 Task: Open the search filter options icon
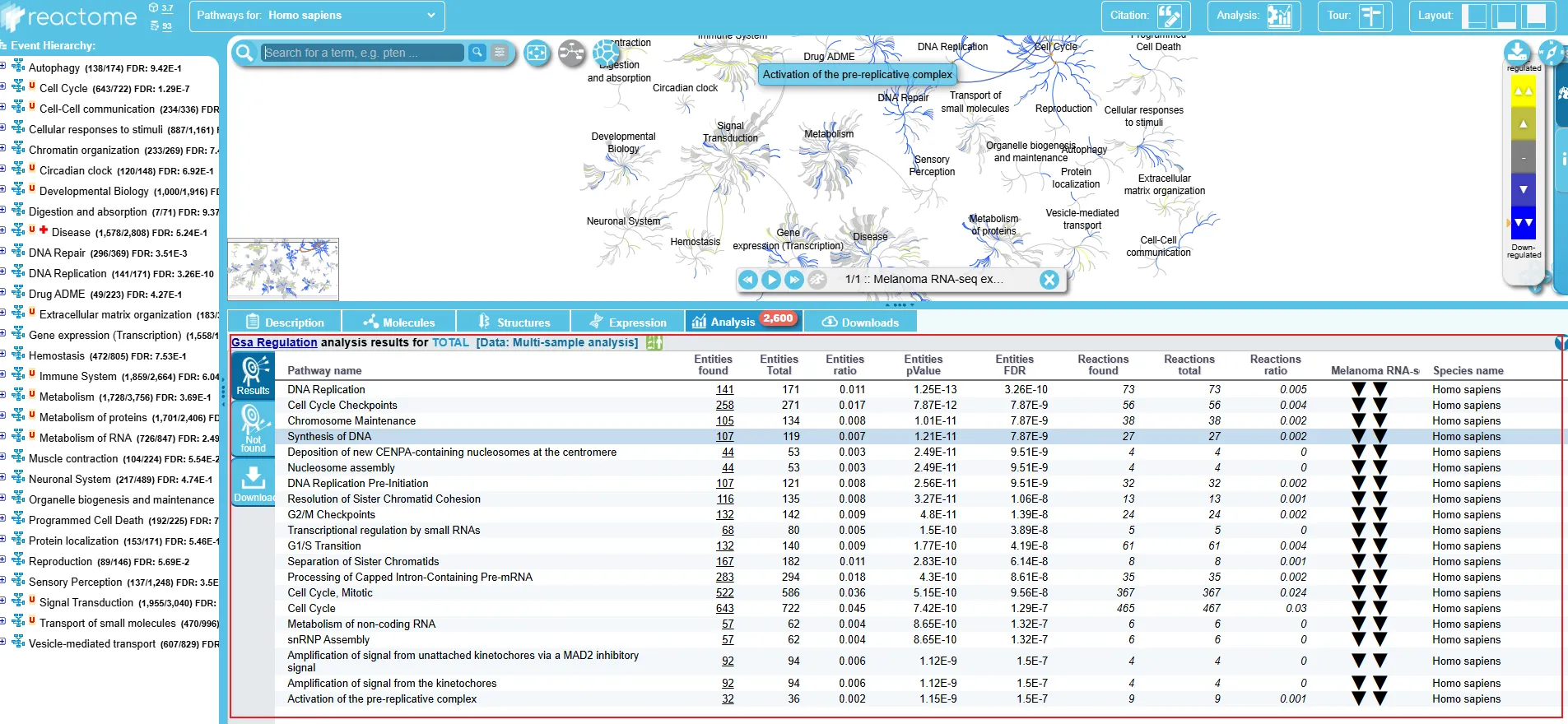pyautogui.click(x=500, y=53)
